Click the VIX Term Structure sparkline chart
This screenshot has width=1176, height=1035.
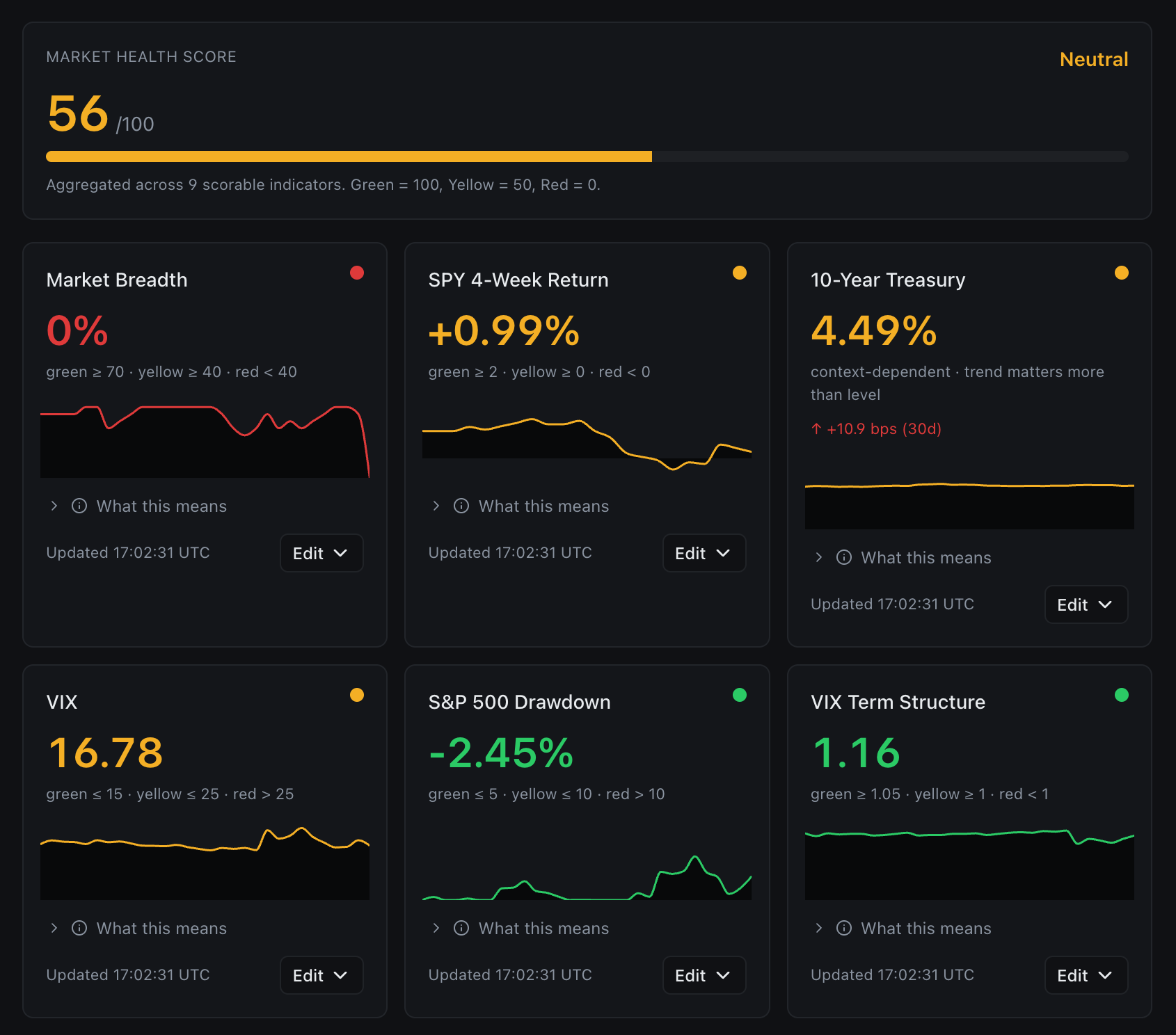pos(969,864)
